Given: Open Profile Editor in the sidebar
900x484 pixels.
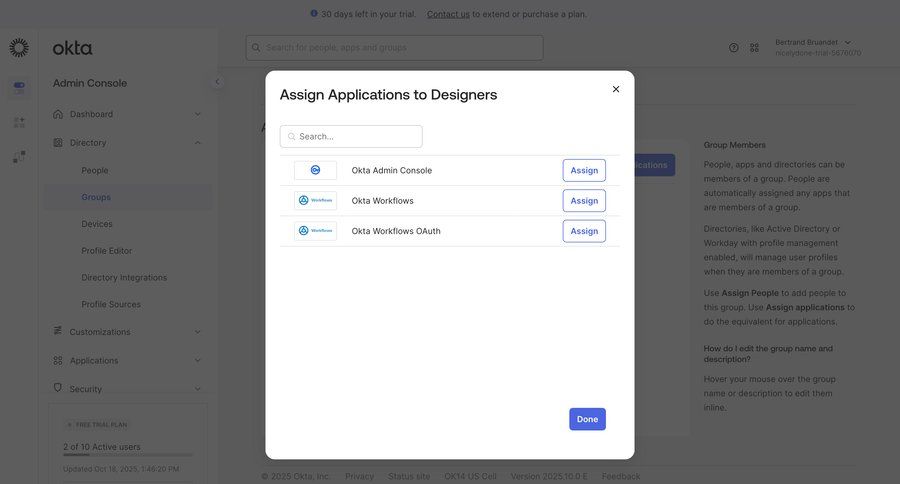Looking at the screenshot, I should click(x=107, y=251).
